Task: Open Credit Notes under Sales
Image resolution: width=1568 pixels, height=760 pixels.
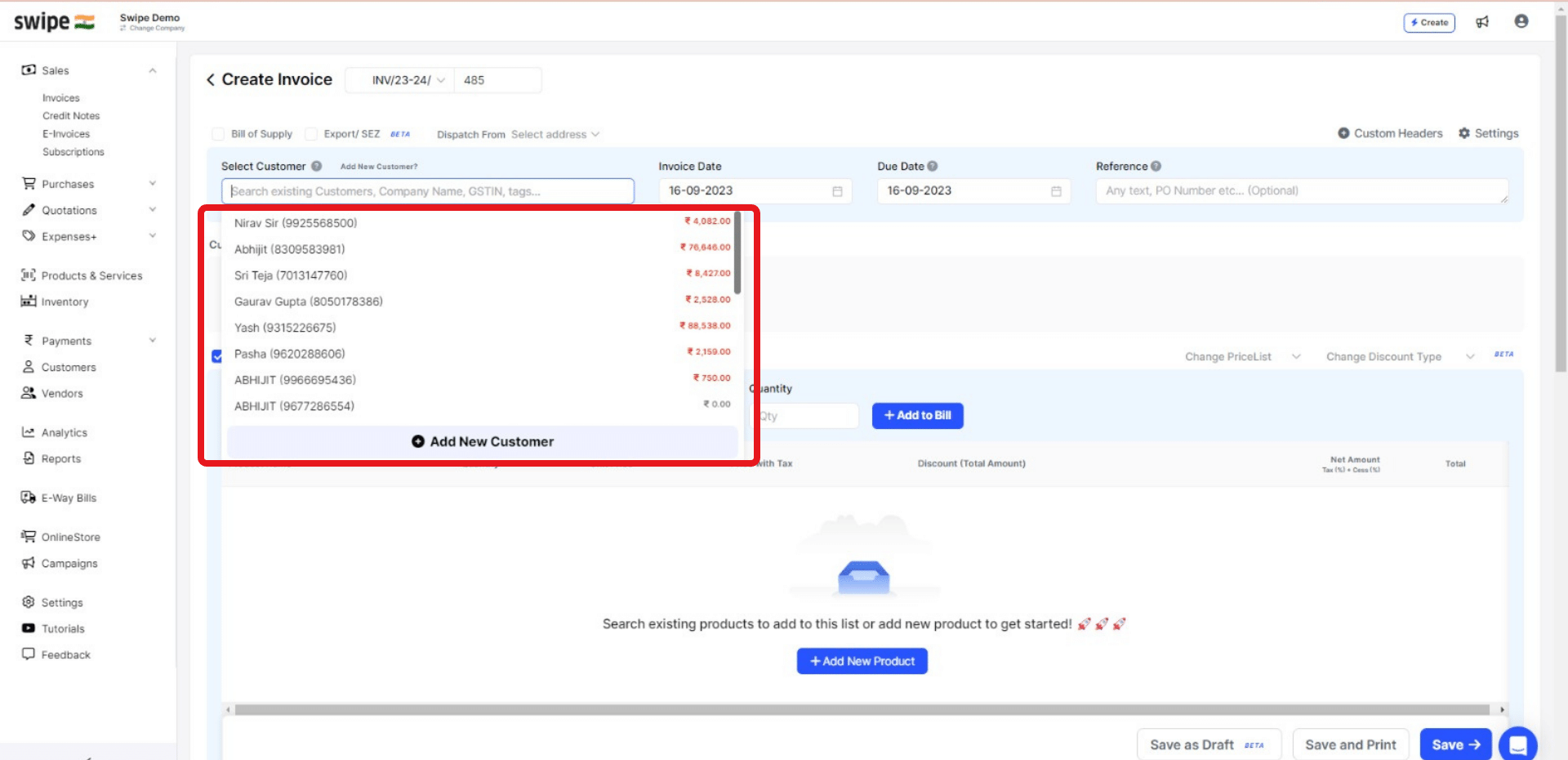Action: tap(71, 115)
